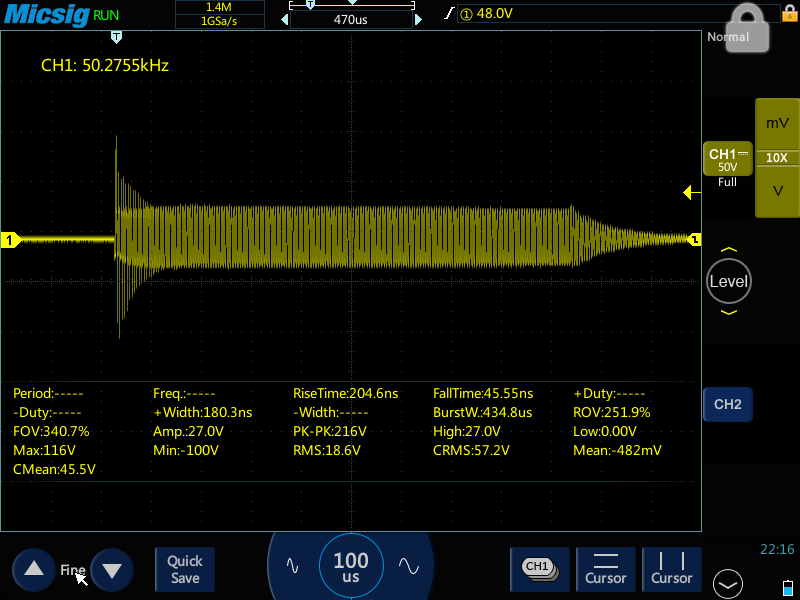Image resolution: width=800 pixels, height=600 pixels.
Task: Select the Low:0.00V measurement
Action: (x=605, y=432)
